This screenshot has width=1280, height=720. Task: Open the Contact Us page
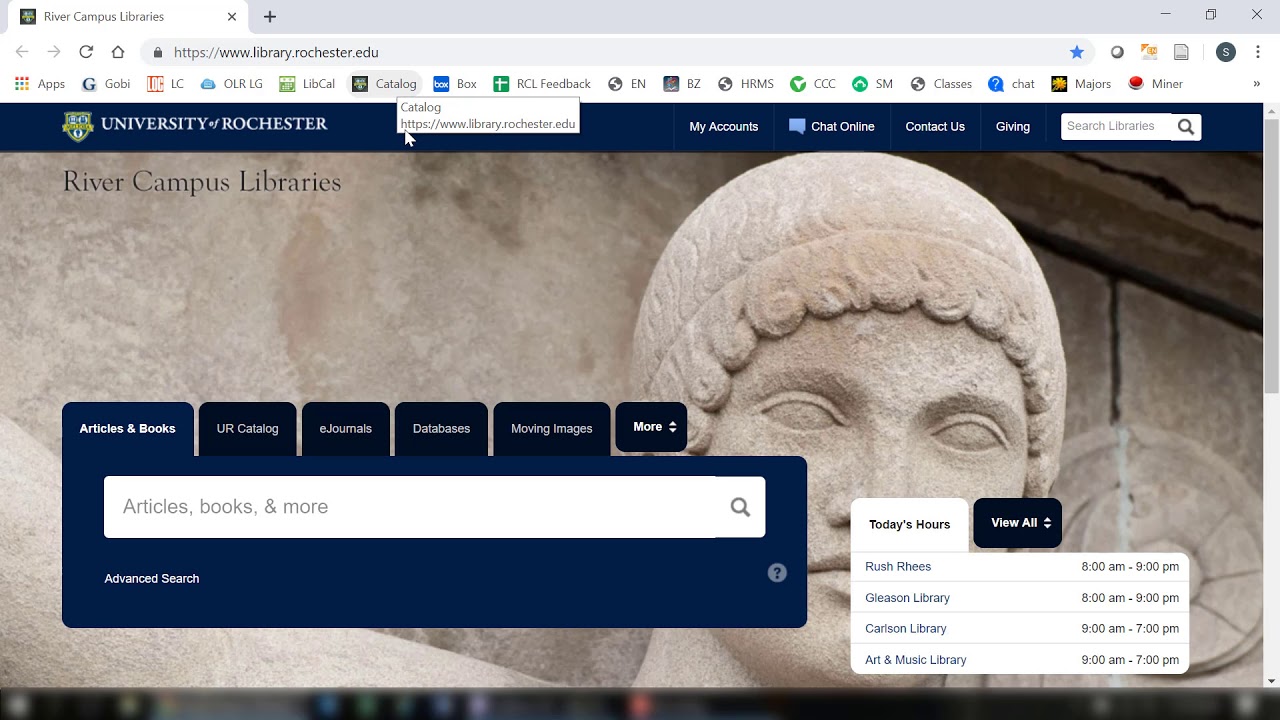[935, 127]
